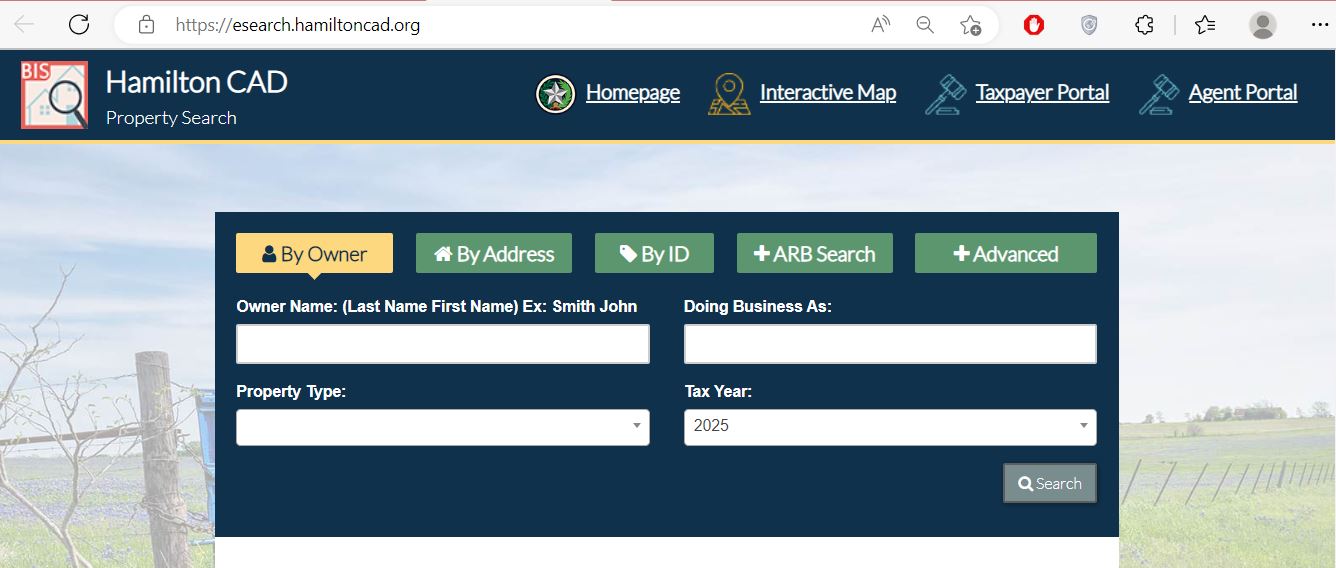Click the Read Aloud icon
The height and width of the screenshot is (568, 1336).
880,25
